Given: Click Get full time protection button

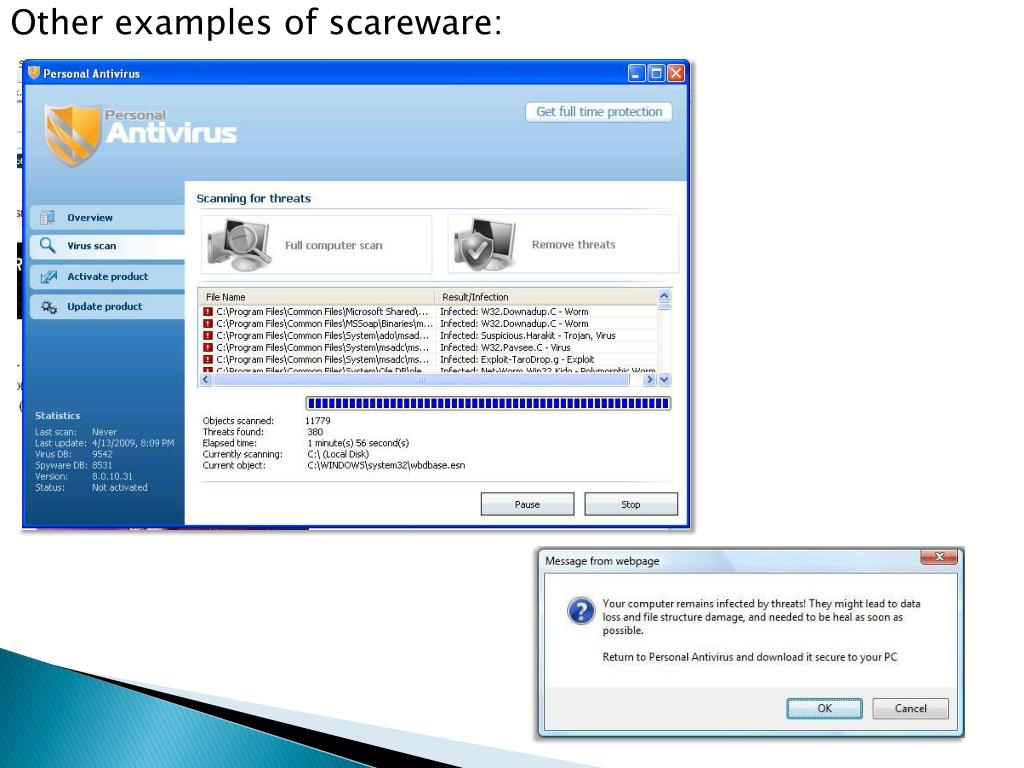Looking at the screenshot, I should tap(599, 112).
